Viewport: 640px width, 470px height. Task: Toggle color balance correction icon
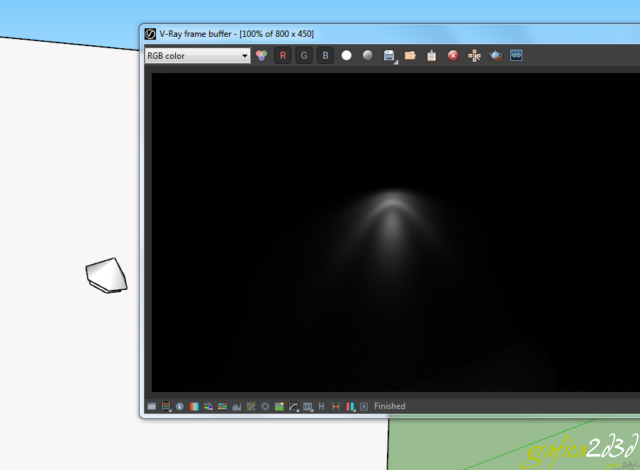(222, 406)
